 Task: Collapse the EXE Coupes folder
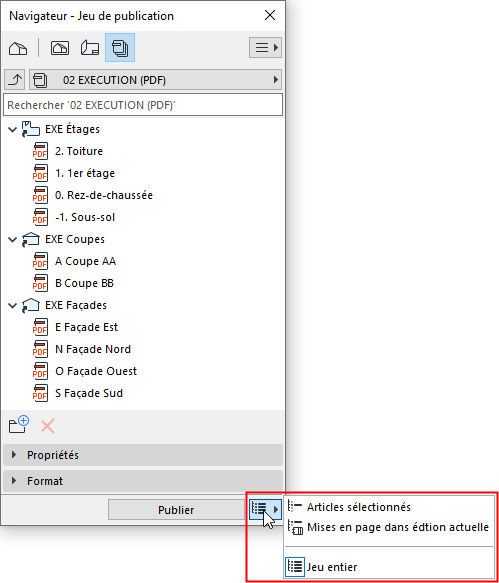(x=13, y=239)
